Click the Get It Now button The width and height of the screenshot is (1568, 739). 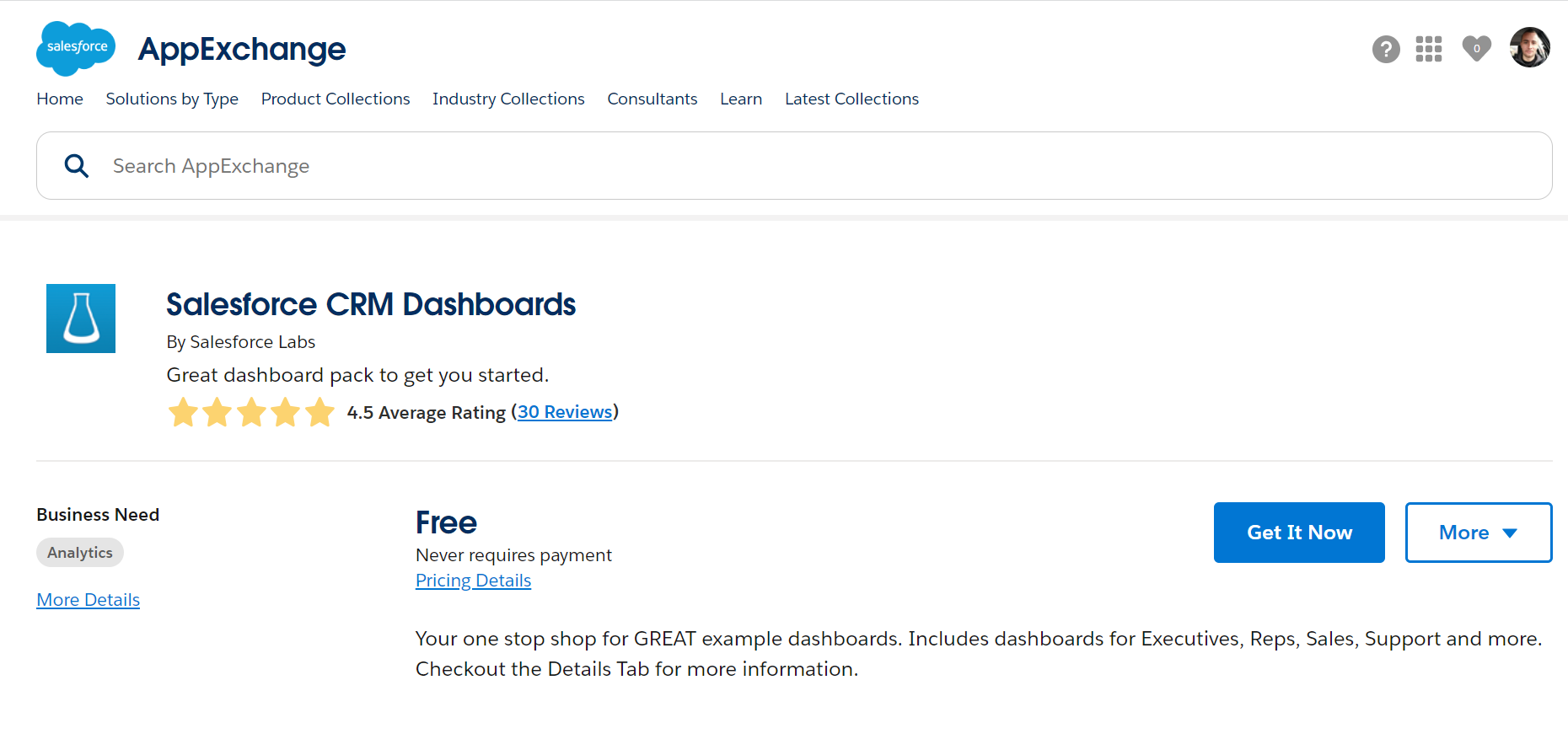coord(1298,532)
